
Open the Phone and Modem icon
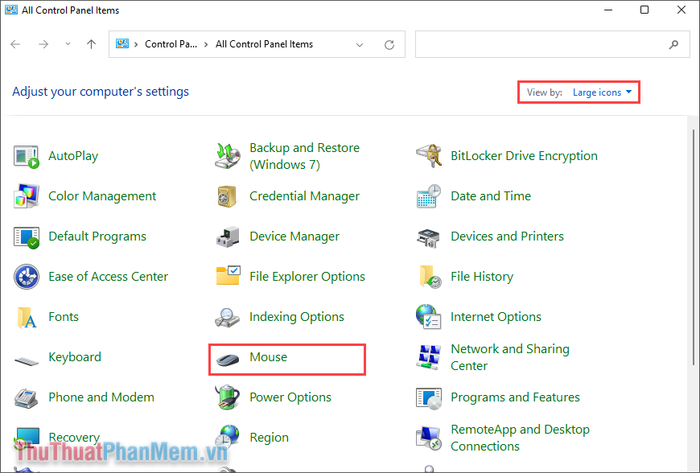pyautogui.click(x=26, y=398)
